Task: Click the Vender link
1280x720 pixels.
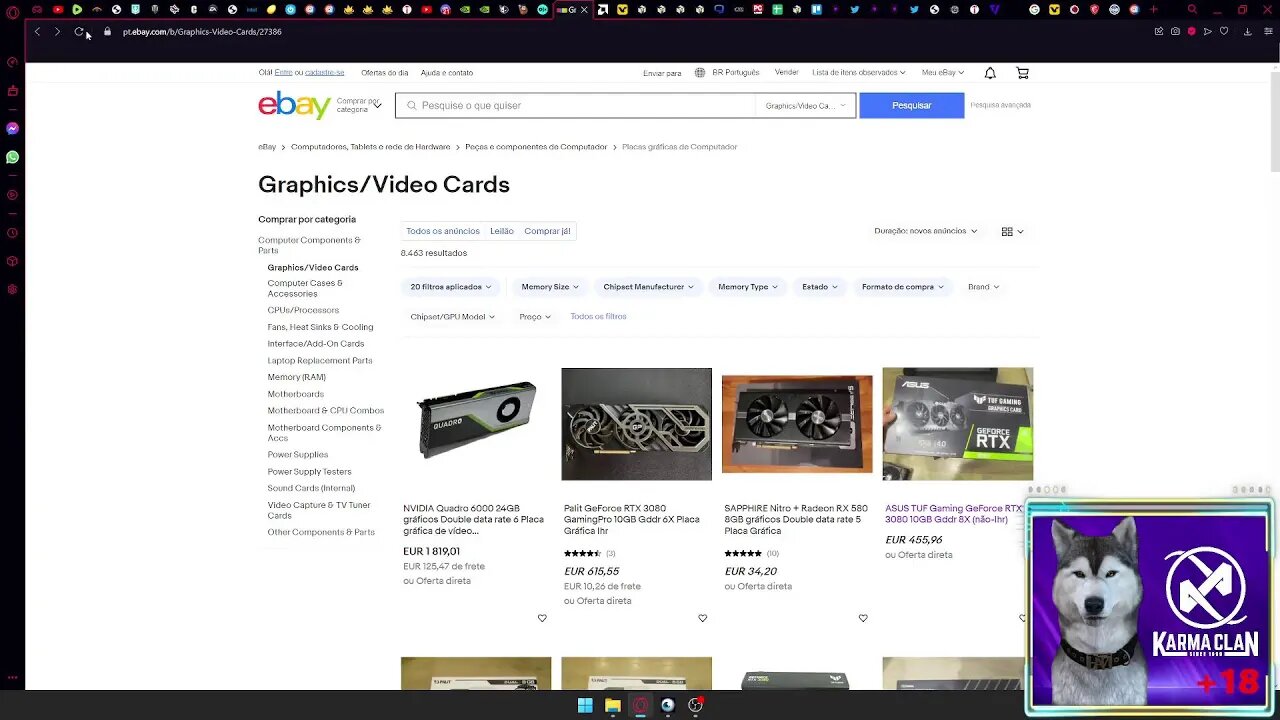Action: 787,73
